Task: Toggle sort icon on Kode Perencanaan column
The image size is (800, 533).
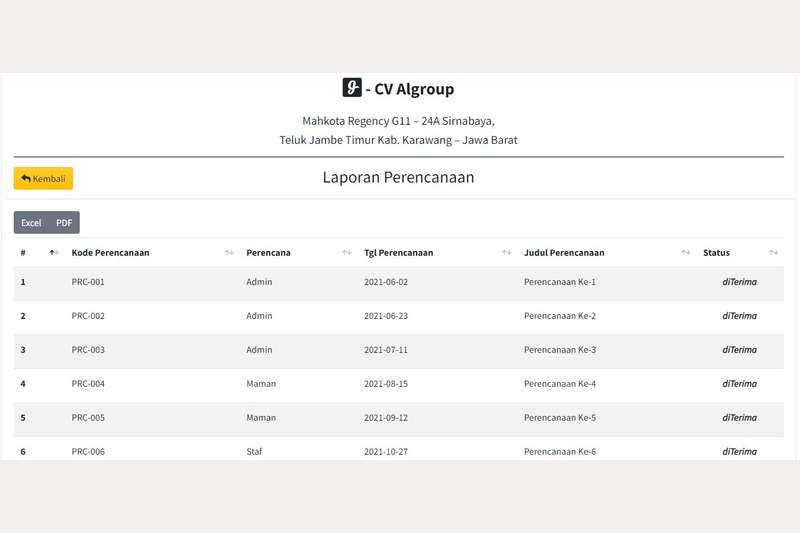Action: [x=229, y=253]
